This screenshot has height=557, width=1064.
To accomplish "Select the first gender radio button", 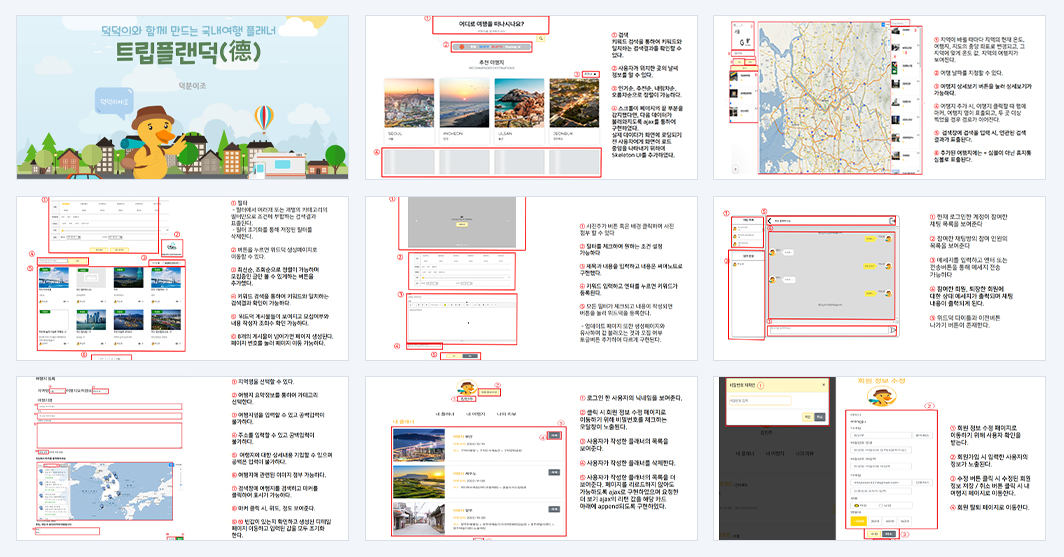I will pyautogui.click(x=858, y=505).
